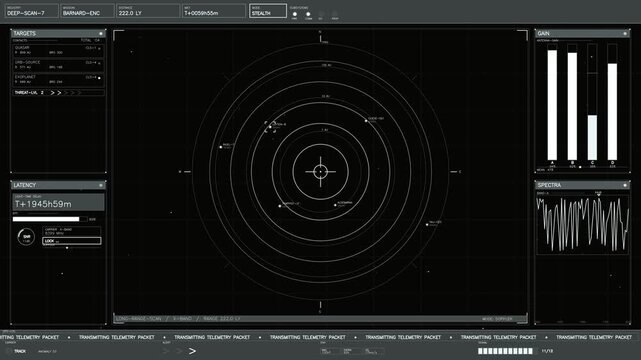
Task: Click the spectra waveform graph
Action: [x=583, y=224]
